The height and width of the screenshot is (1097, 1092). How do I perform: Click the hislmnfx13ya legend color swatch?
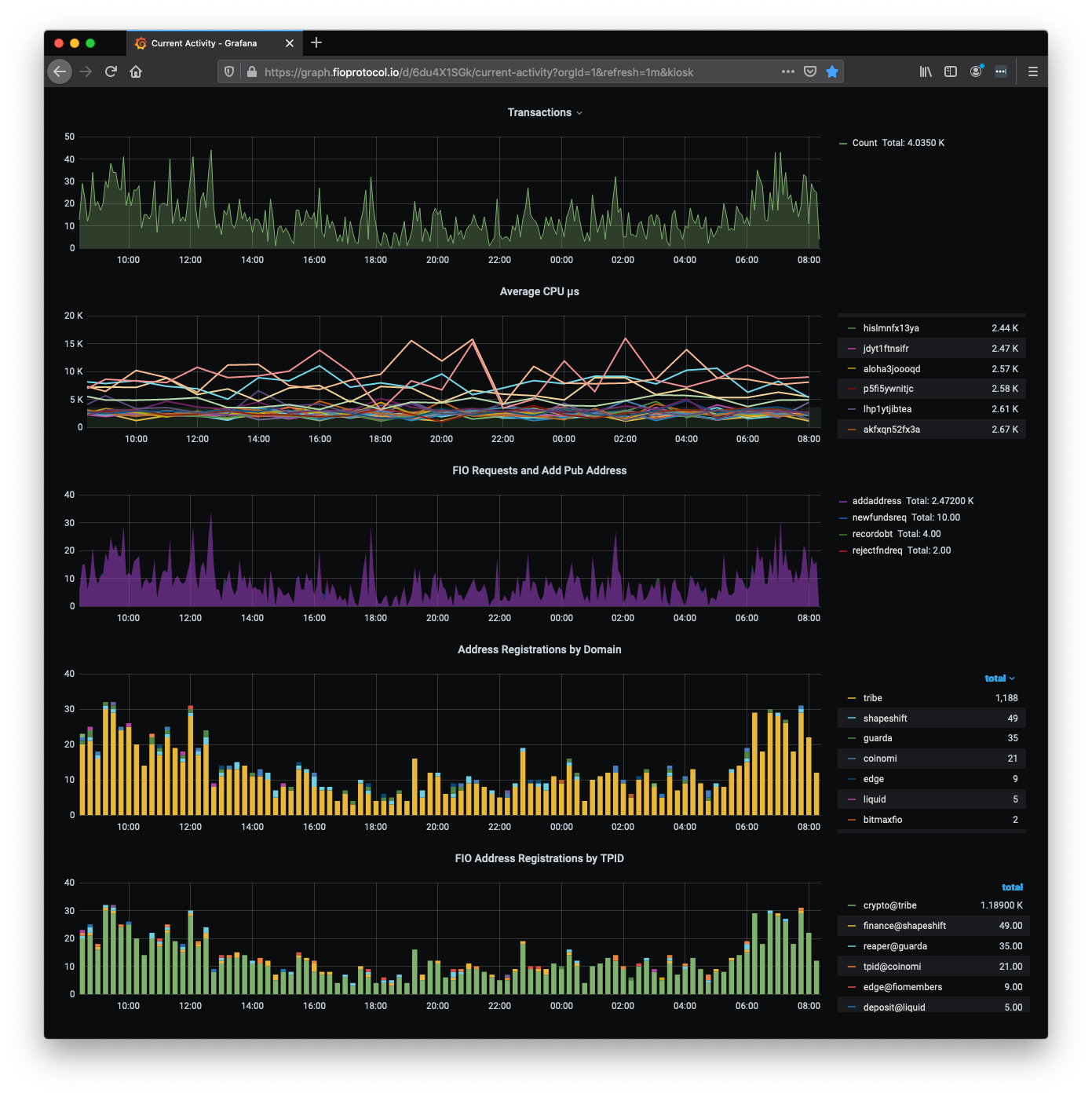(852, 328)
